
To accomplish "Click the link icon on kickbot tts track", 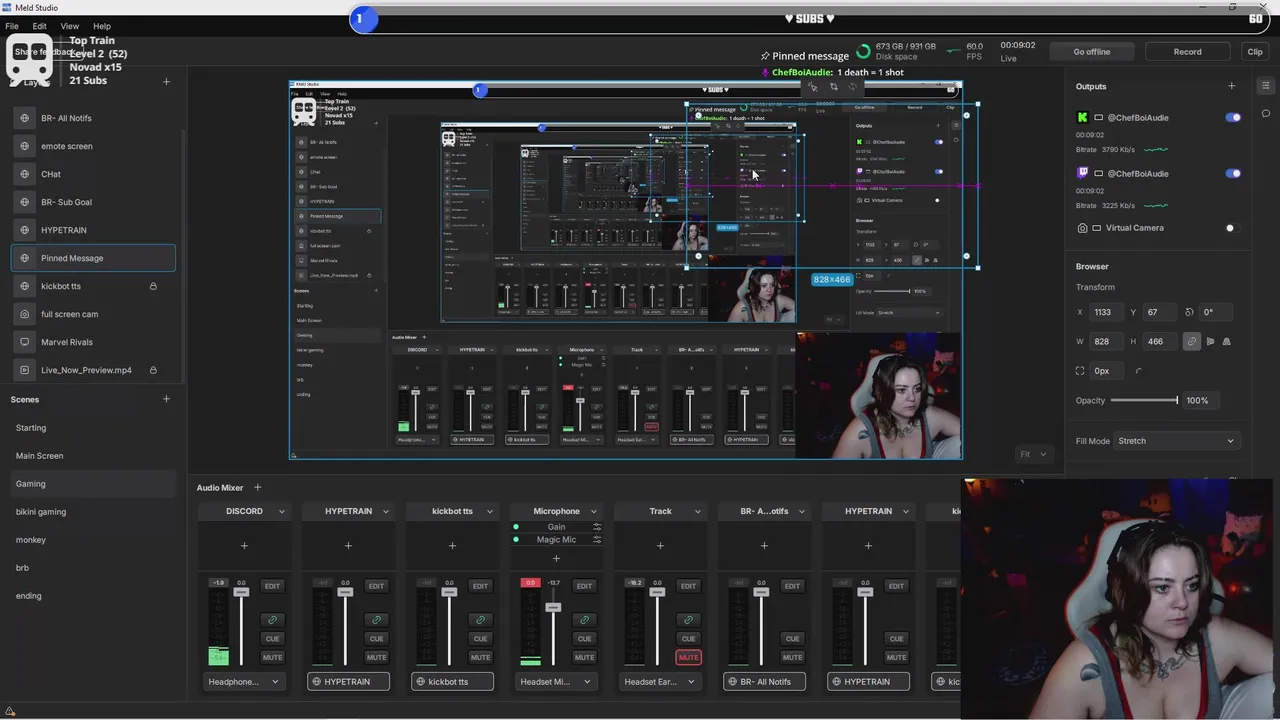I will [x=480, y=620].
